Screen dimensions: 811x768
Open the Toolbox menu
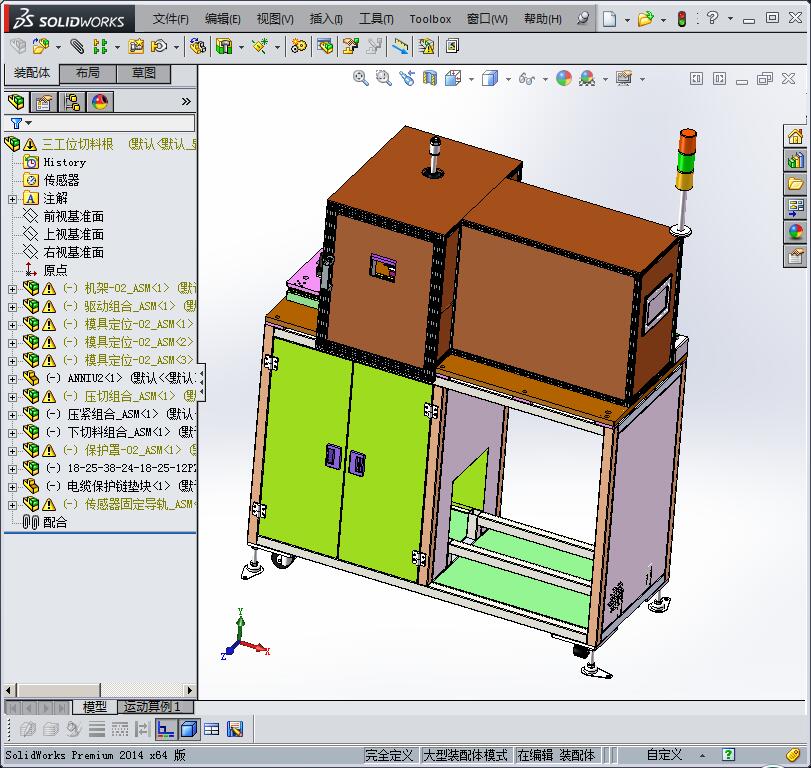pos(430,19)
